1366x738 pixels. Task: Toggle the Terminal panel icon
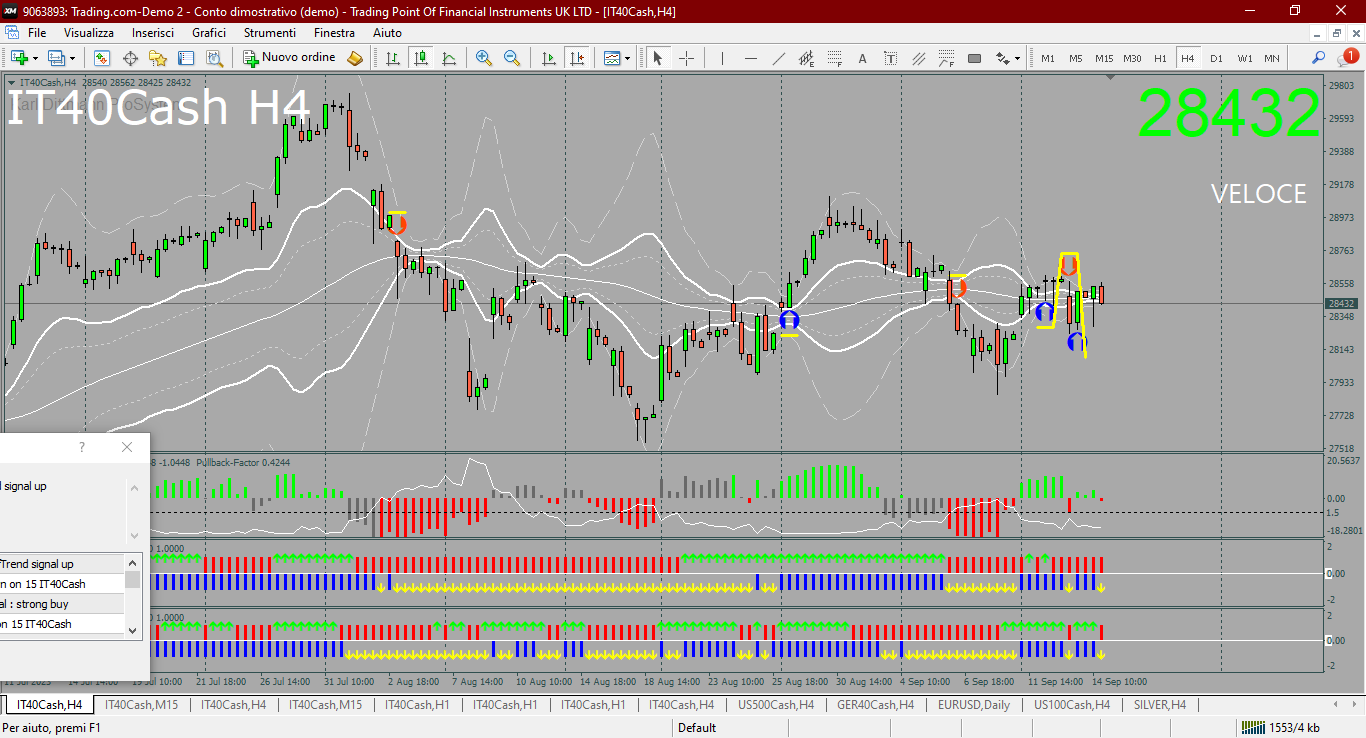point(186,58)
